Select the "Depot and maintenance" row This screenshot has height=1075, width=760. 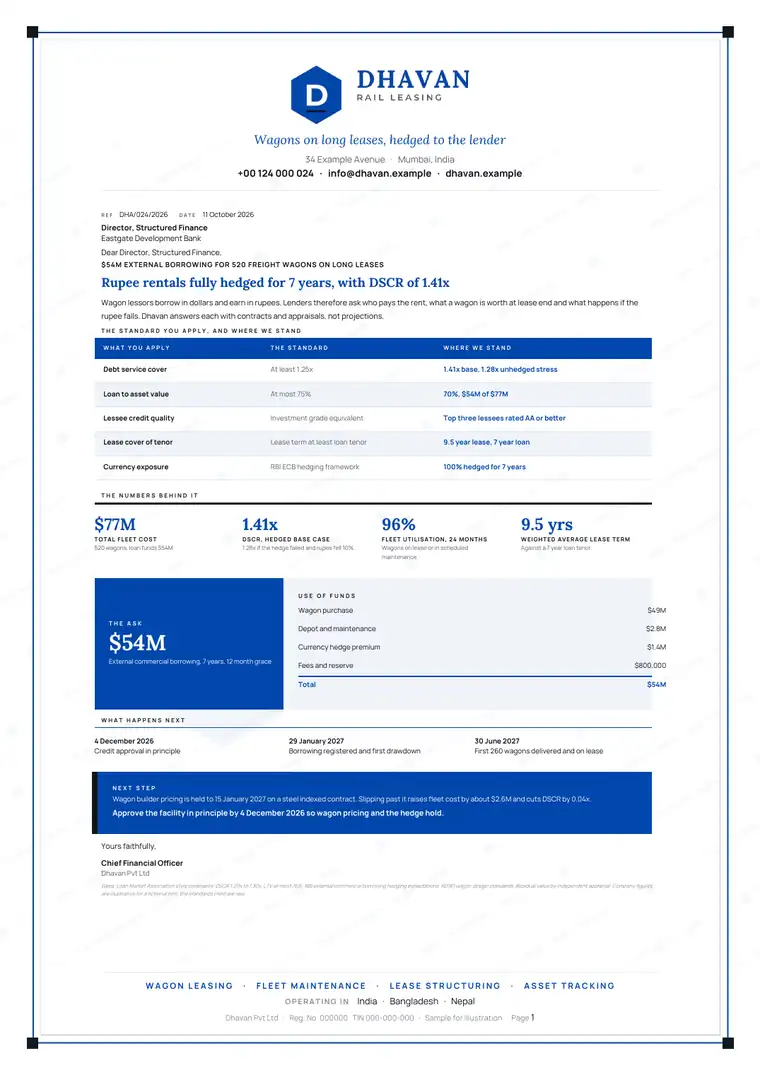pyautogui.click(x=482, y=629)
